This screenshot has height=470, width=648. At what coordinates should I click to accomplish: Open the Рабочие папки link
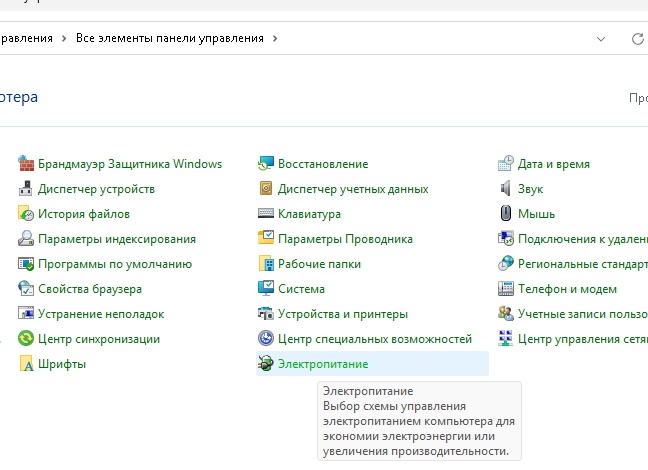319,264
